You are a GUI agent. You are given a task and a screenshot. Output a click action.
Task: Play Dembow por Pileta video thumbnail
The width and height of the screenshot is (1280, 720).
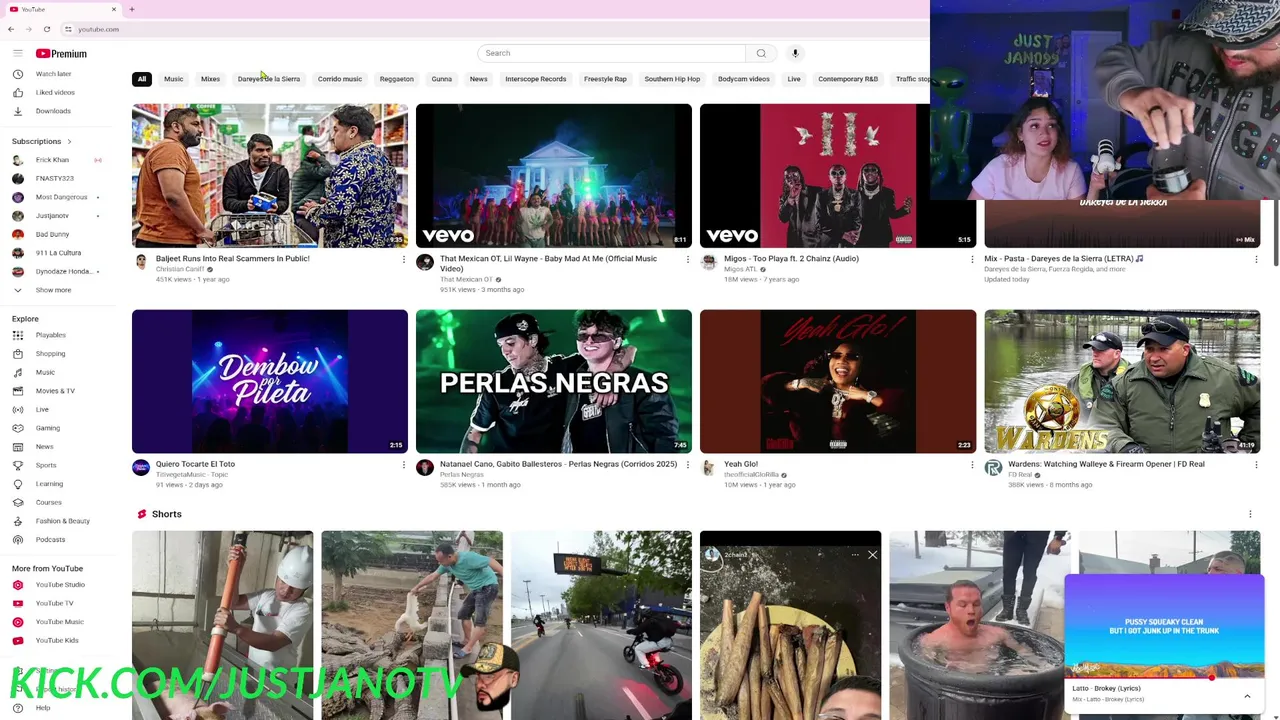click(x=270, y=381)
